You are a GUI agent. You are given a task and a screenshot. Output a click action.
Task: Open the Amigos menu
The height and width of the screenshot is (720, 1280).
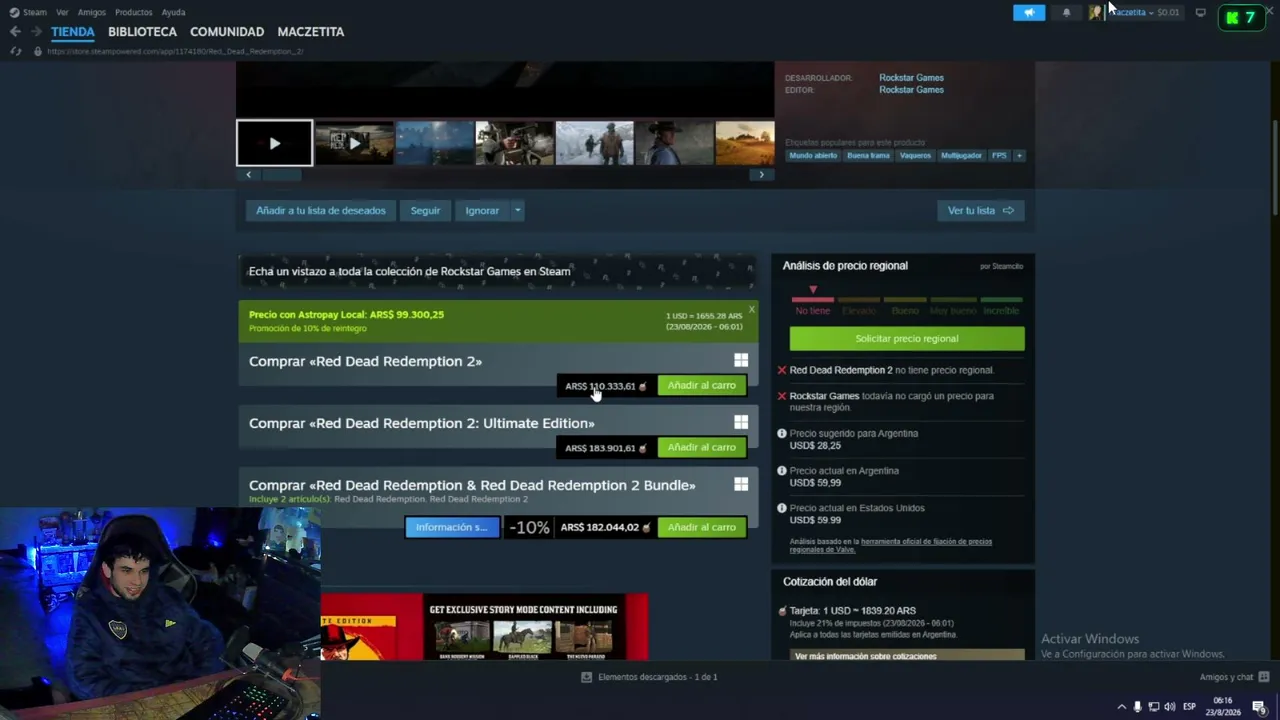pos(92,12)
